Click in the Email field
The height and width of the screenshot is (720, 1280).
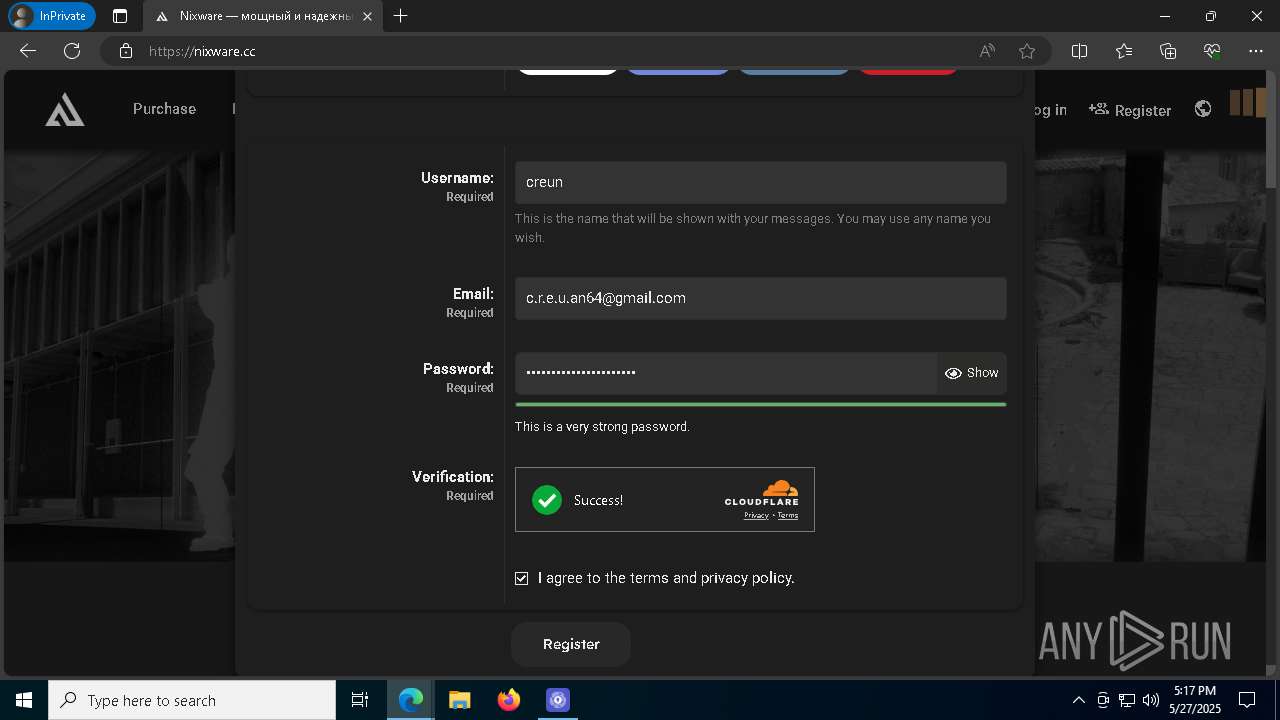pos(761,298)
